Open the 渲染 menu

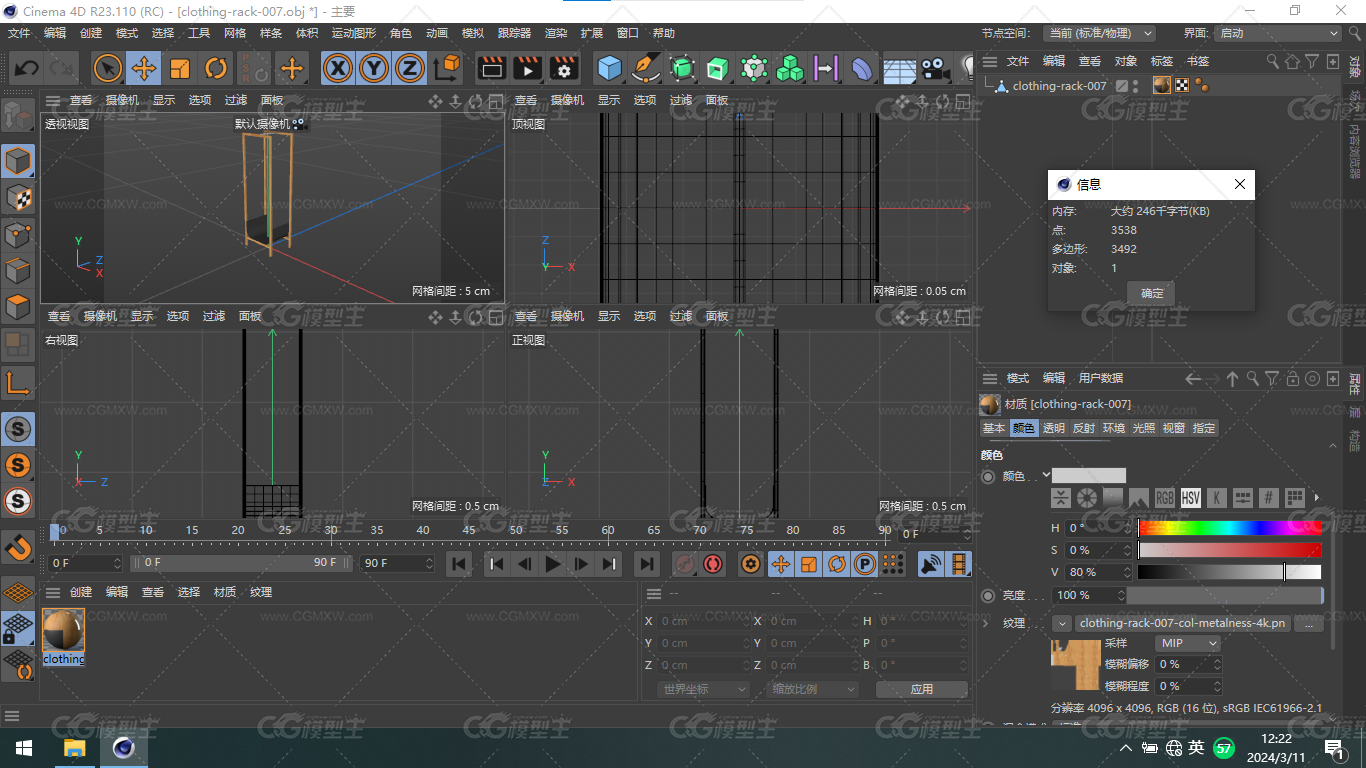(556, 33)
